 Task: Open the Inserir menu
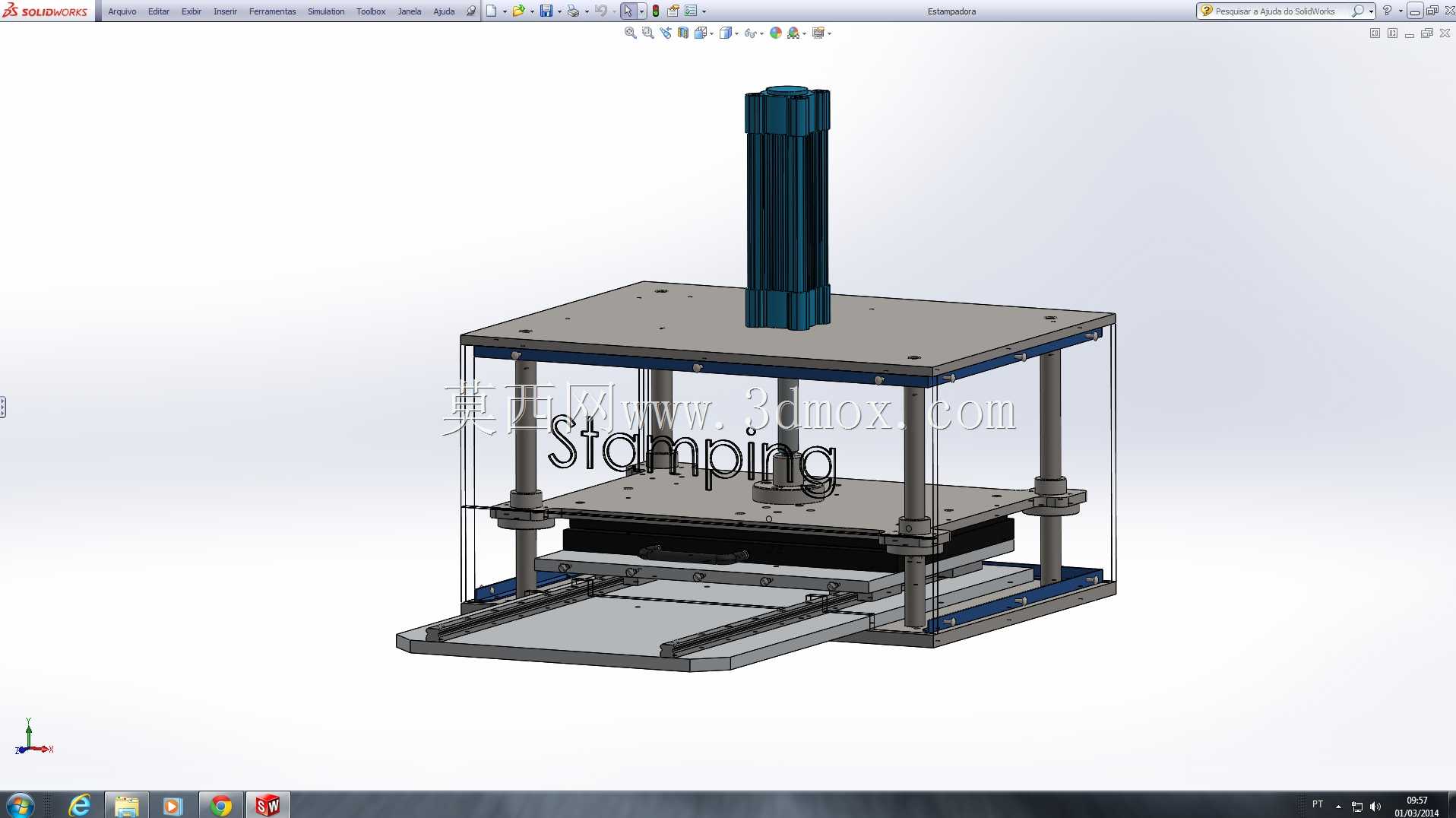225,11
